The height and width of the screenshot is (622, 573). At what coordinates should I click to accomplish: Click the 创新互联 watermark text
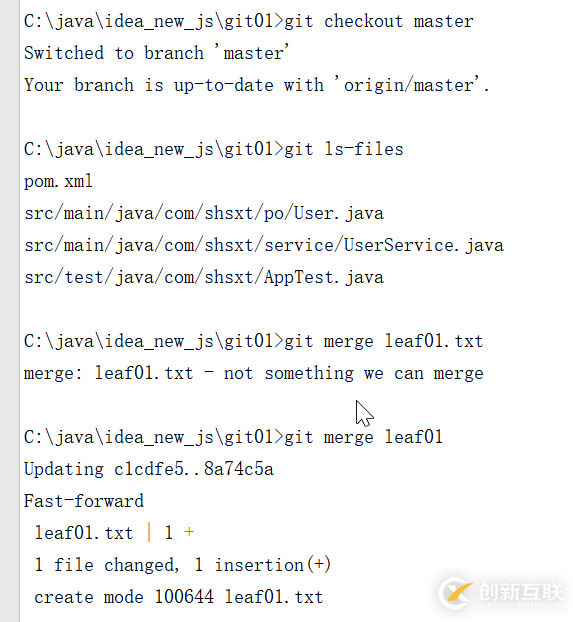point(521,592)
